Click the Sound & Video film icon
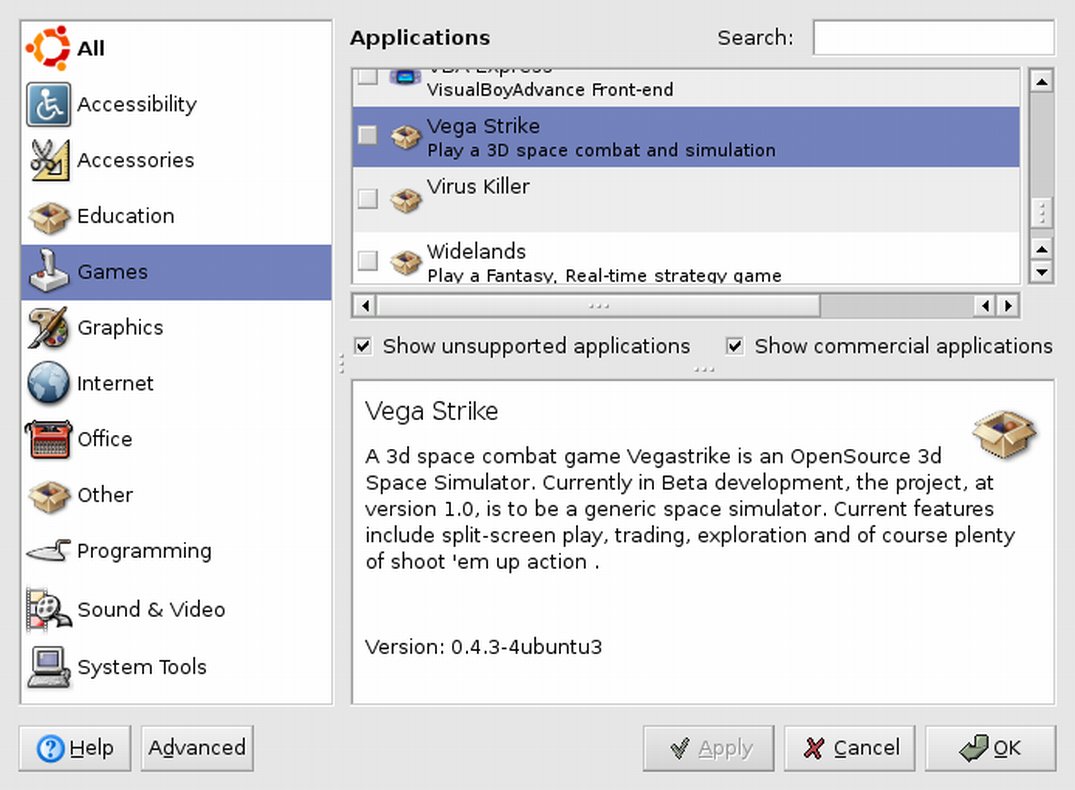The width and height of the screenshot is (1075, 790). point(48,609)
